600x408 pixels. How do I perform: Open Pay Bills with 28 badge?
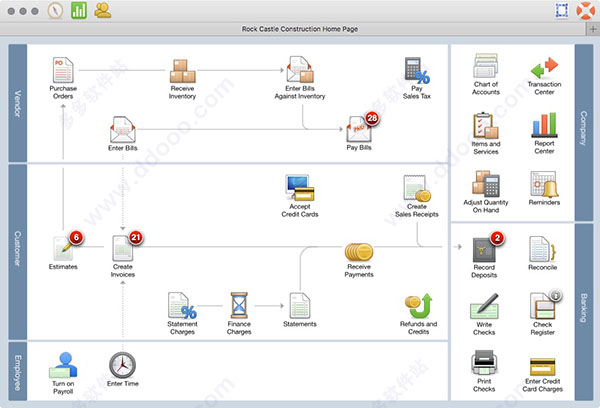359,129
